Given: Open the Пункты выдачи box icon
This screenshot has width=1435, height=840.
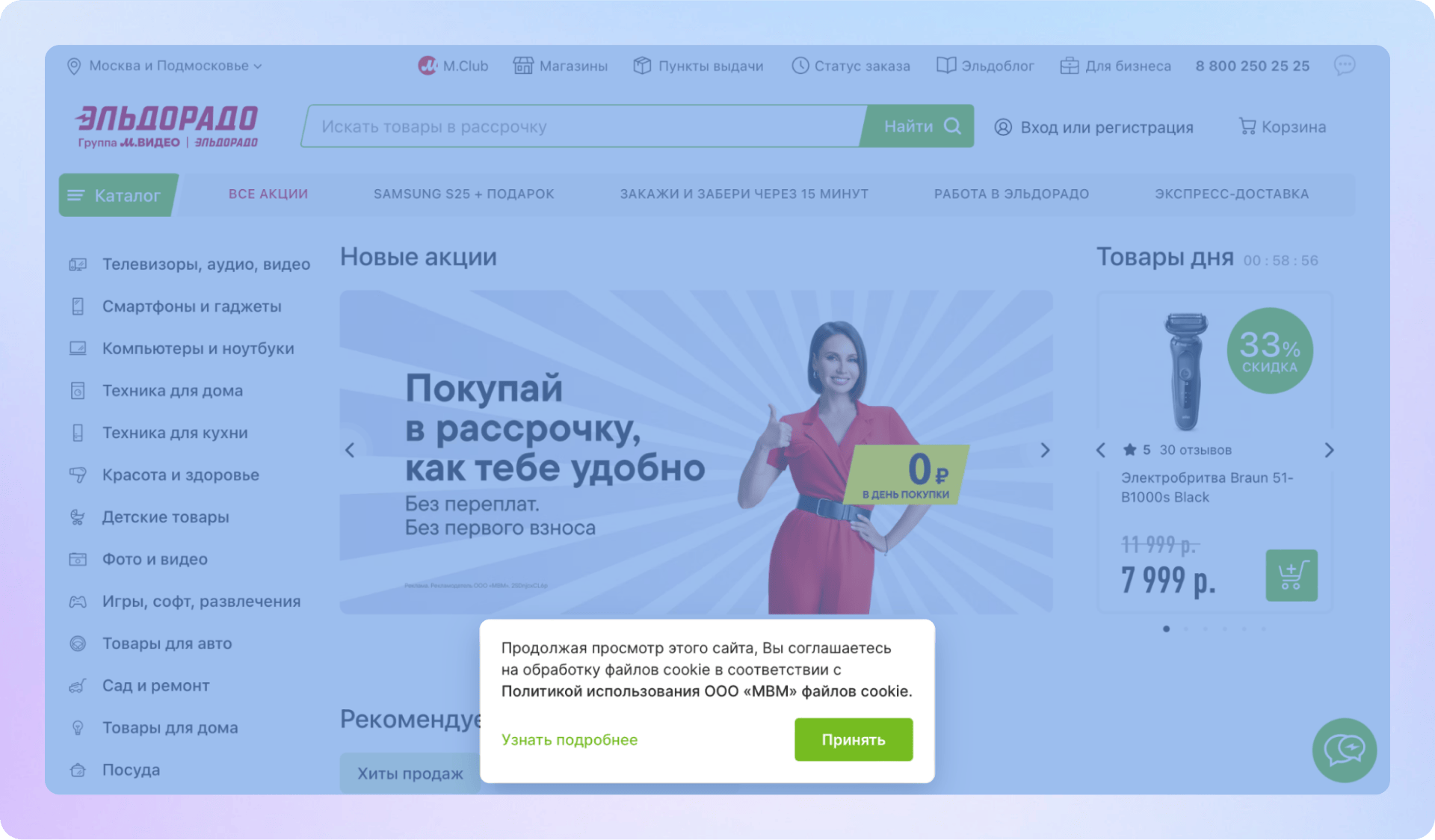Looking at the screenshot, I should [x=642, y=66].
